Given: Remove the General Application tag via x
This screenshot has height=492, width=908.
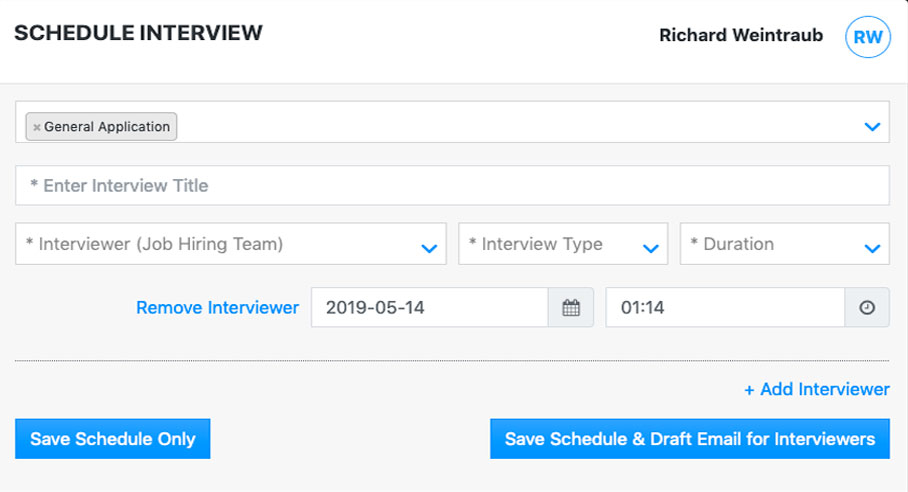Looking at the screenshot, I should [x=37, y=128].
